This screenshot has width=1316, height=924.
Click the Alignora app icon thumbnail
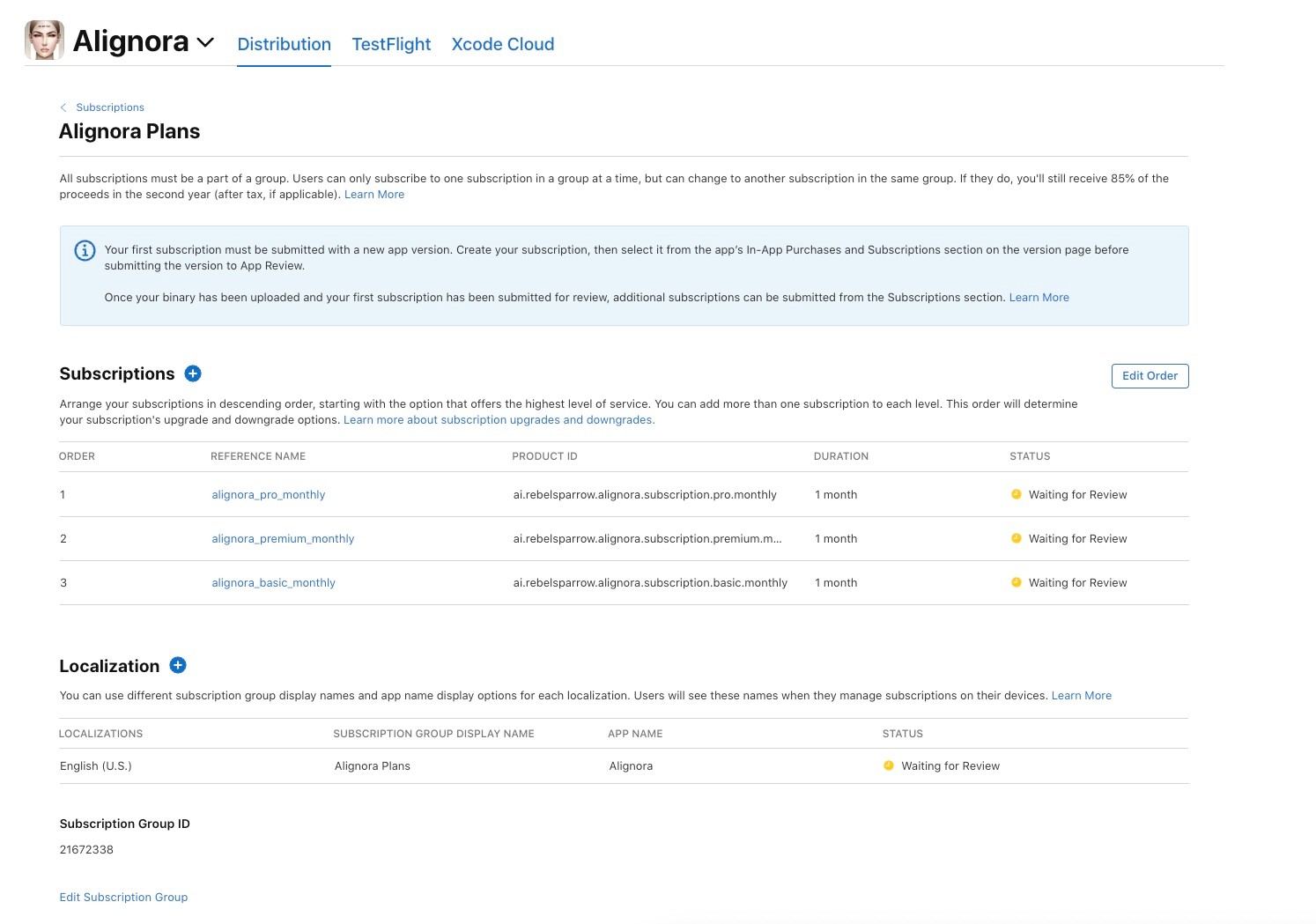(44, 41)
